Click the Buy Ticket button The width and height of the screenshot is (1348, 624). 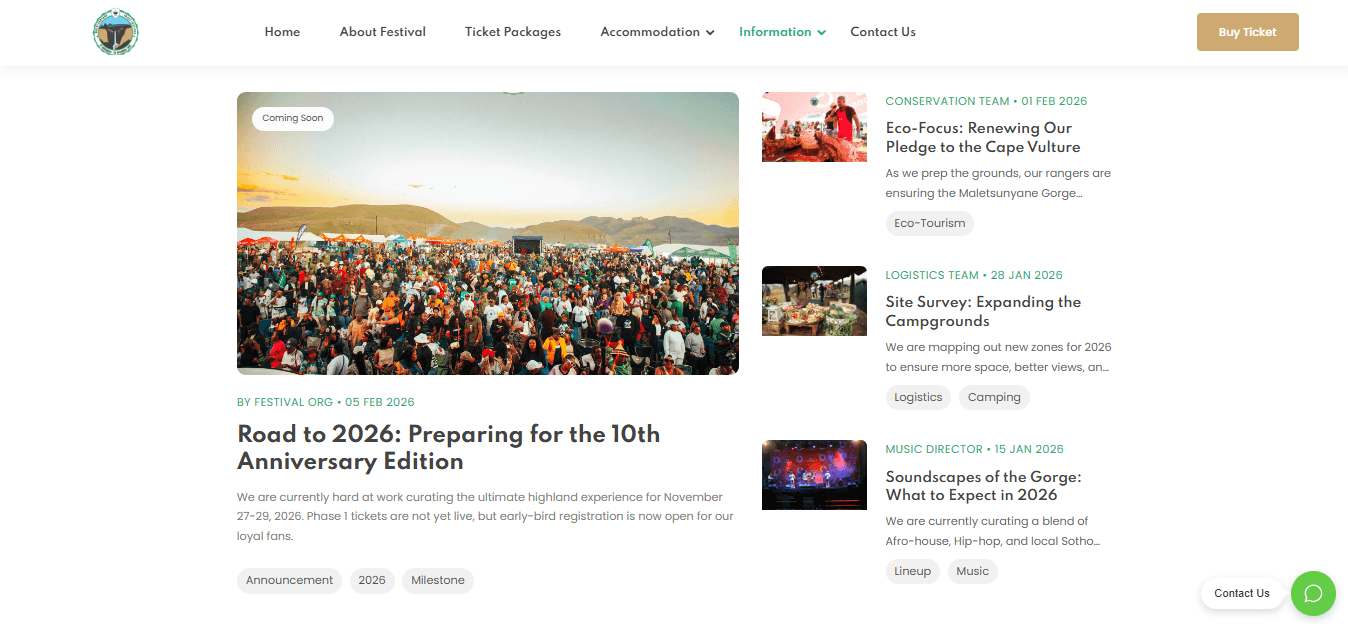(1247, 31)
